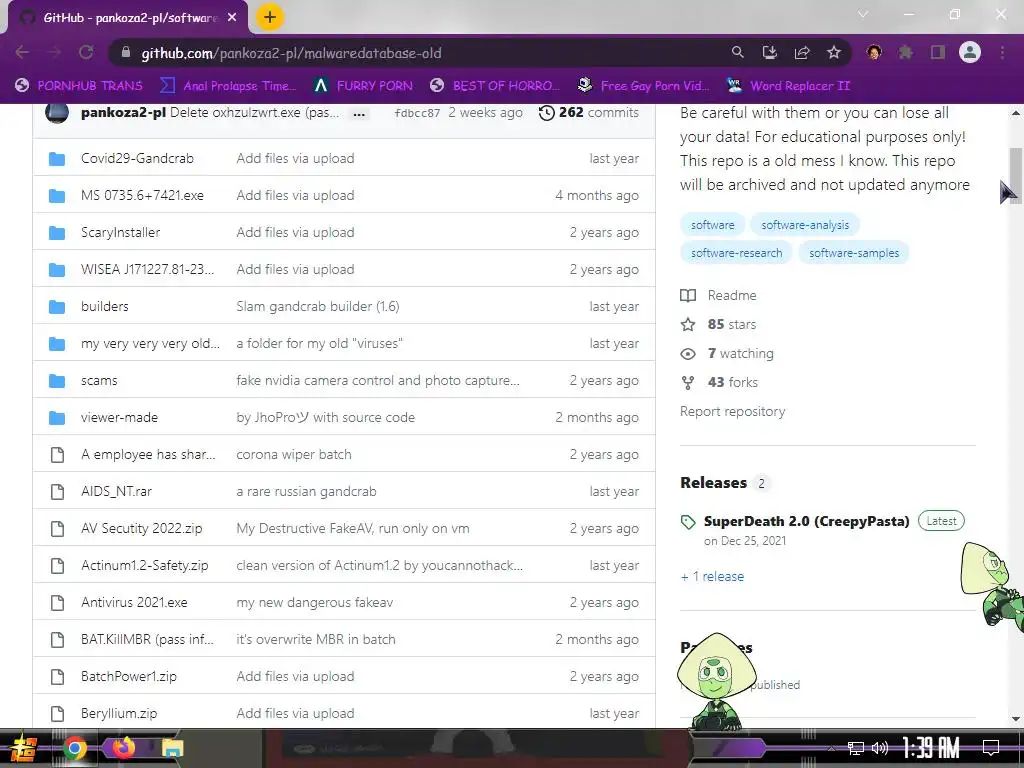Viewport: 1024px width, 768px height.
Task: Open pankoza2-pl author avatar
Action: [57, 112]
